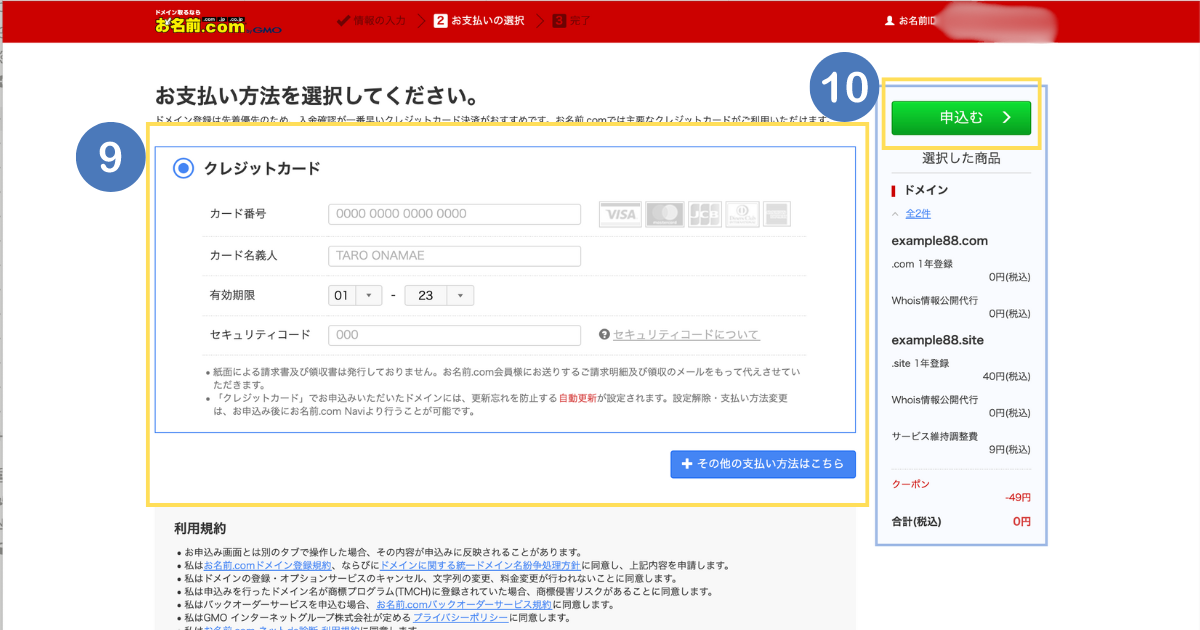Click the Diners Club card icon
The width and height of the screenshot is (1200, 630).
pos(742,214)
